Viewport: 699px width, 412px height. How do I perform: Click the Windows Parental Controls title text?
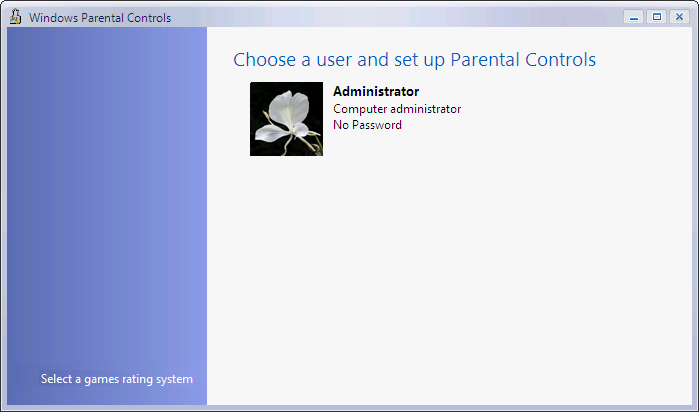point(100,18)
